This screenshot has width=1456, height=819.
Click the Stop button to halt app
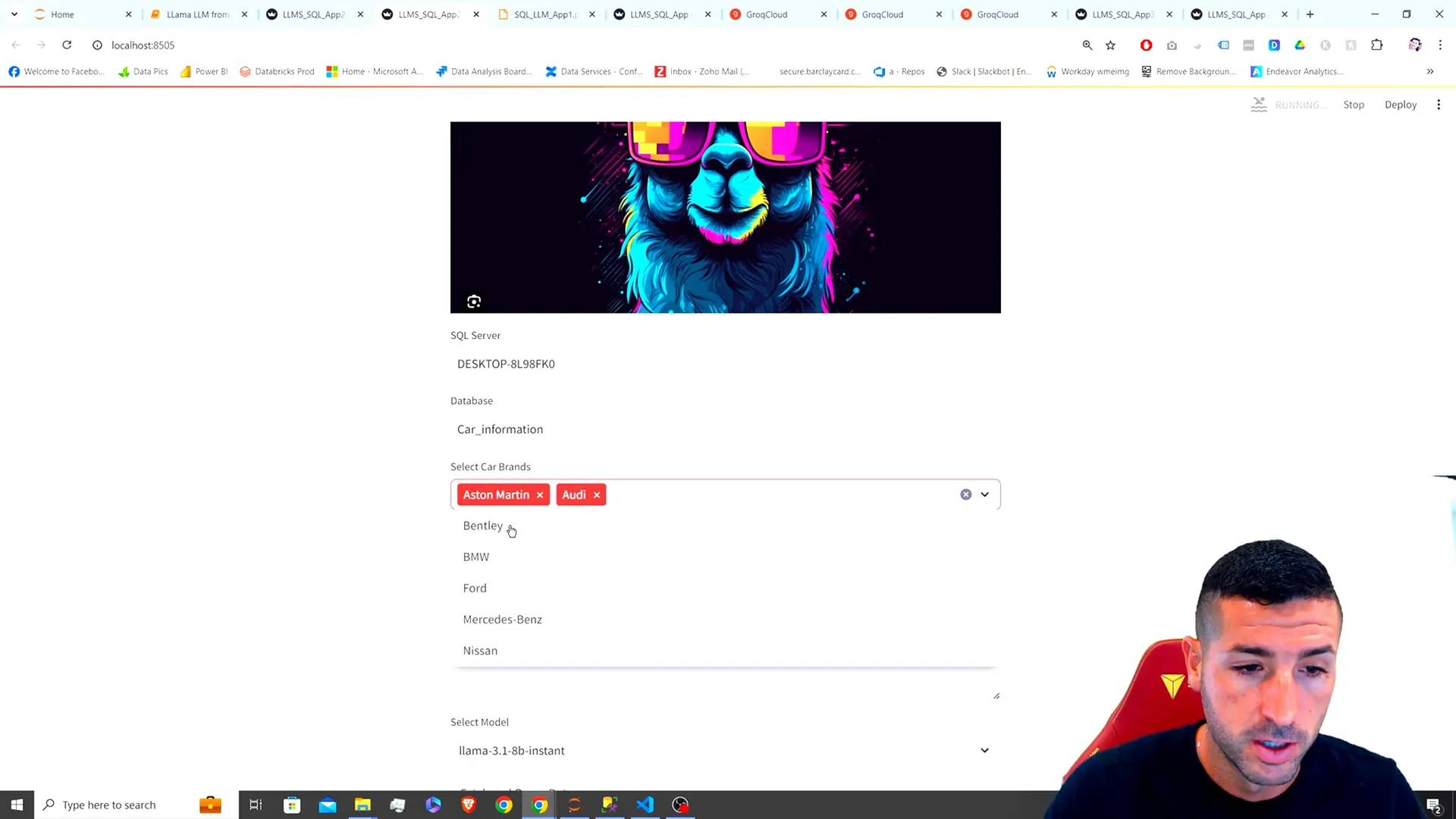pos(1353,104)
